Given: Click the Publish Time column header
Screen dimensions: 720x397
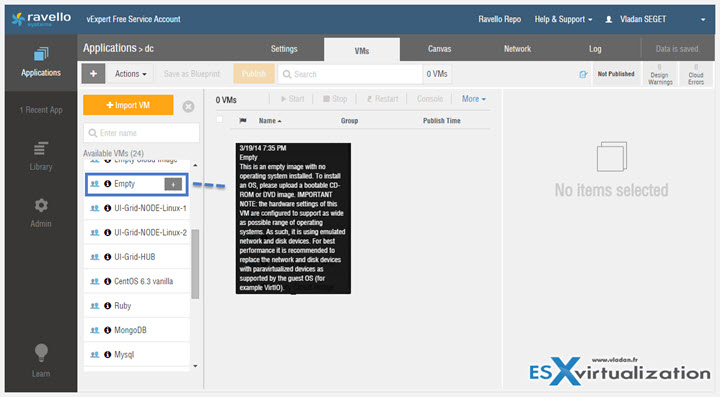Looking at the screenshot, I should (442, 121).
